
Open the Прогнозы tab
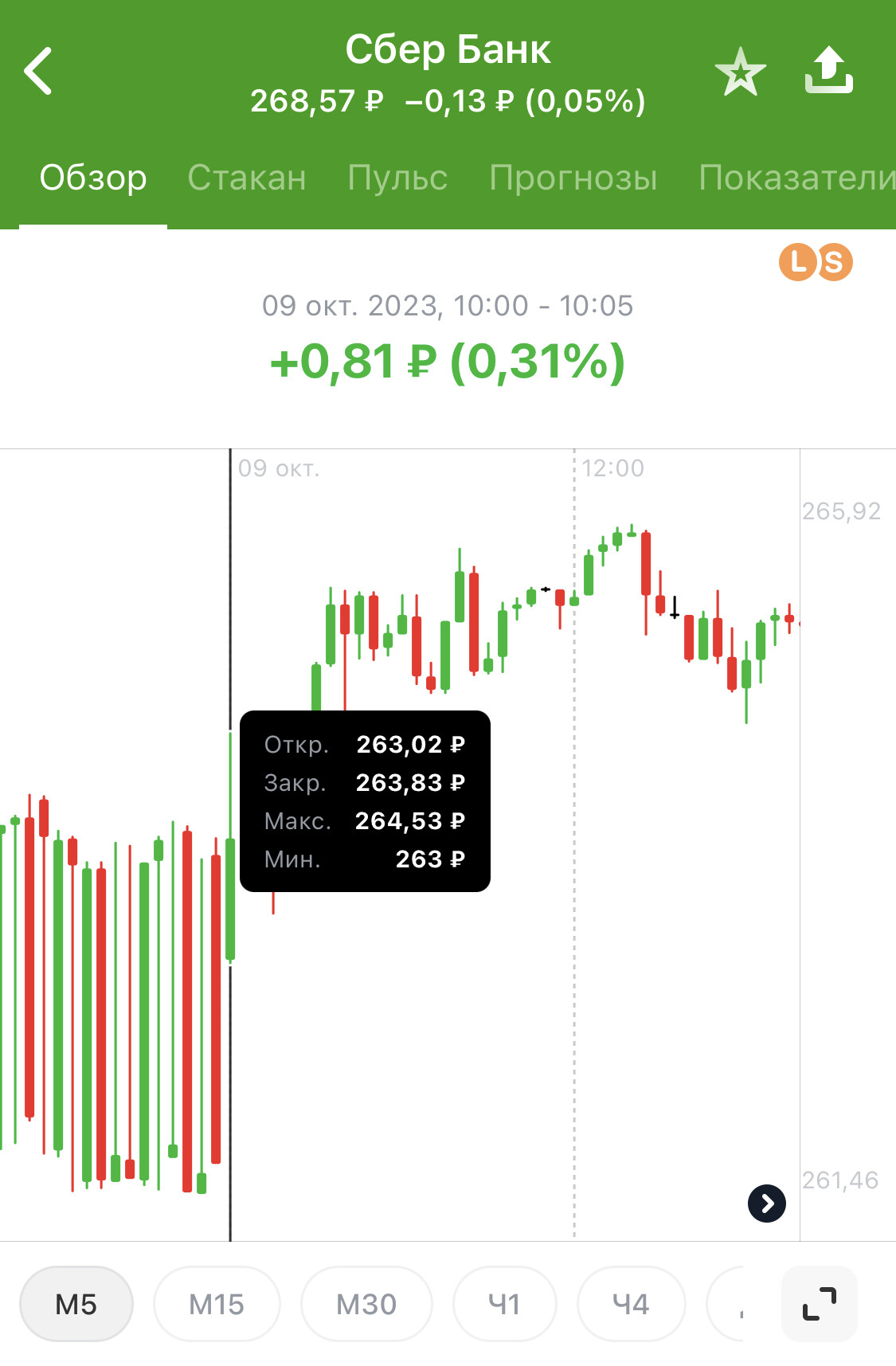click(x=573, y=178)
